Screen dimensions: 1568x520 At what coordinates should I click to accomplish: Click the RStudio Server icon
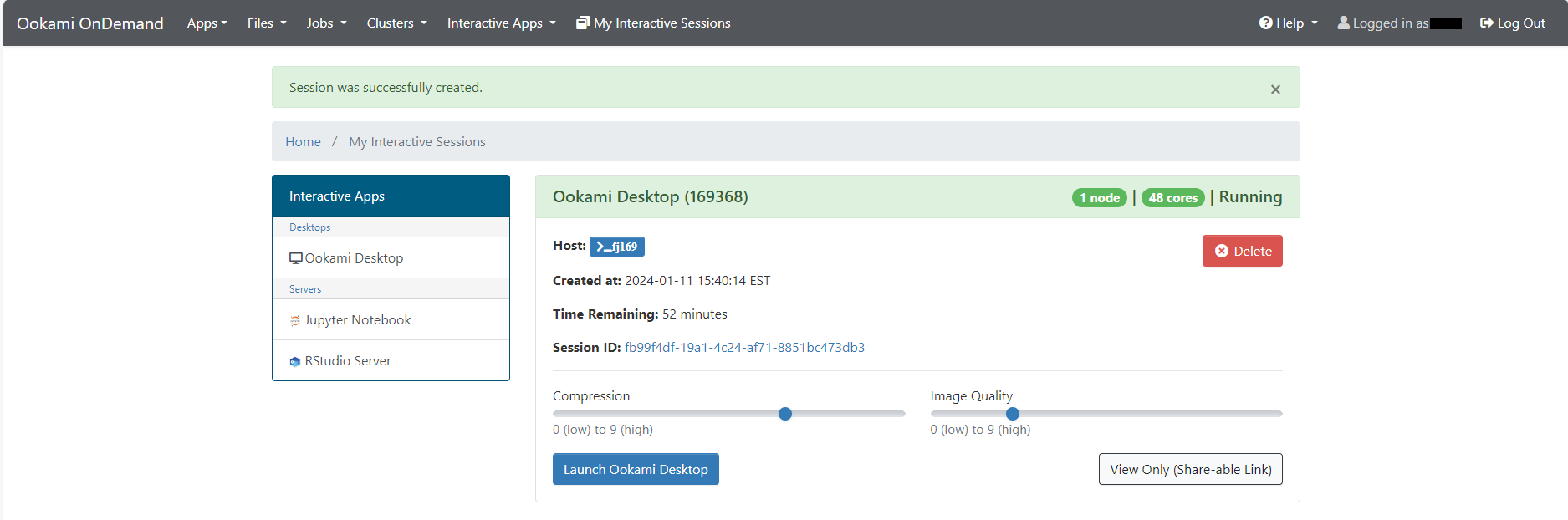click(294, 361)
